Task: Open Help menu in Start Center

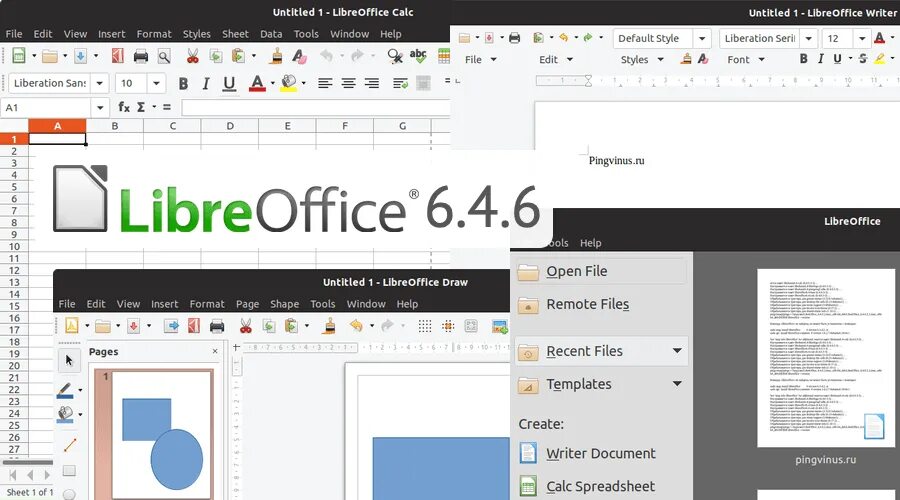Action: 591,243
